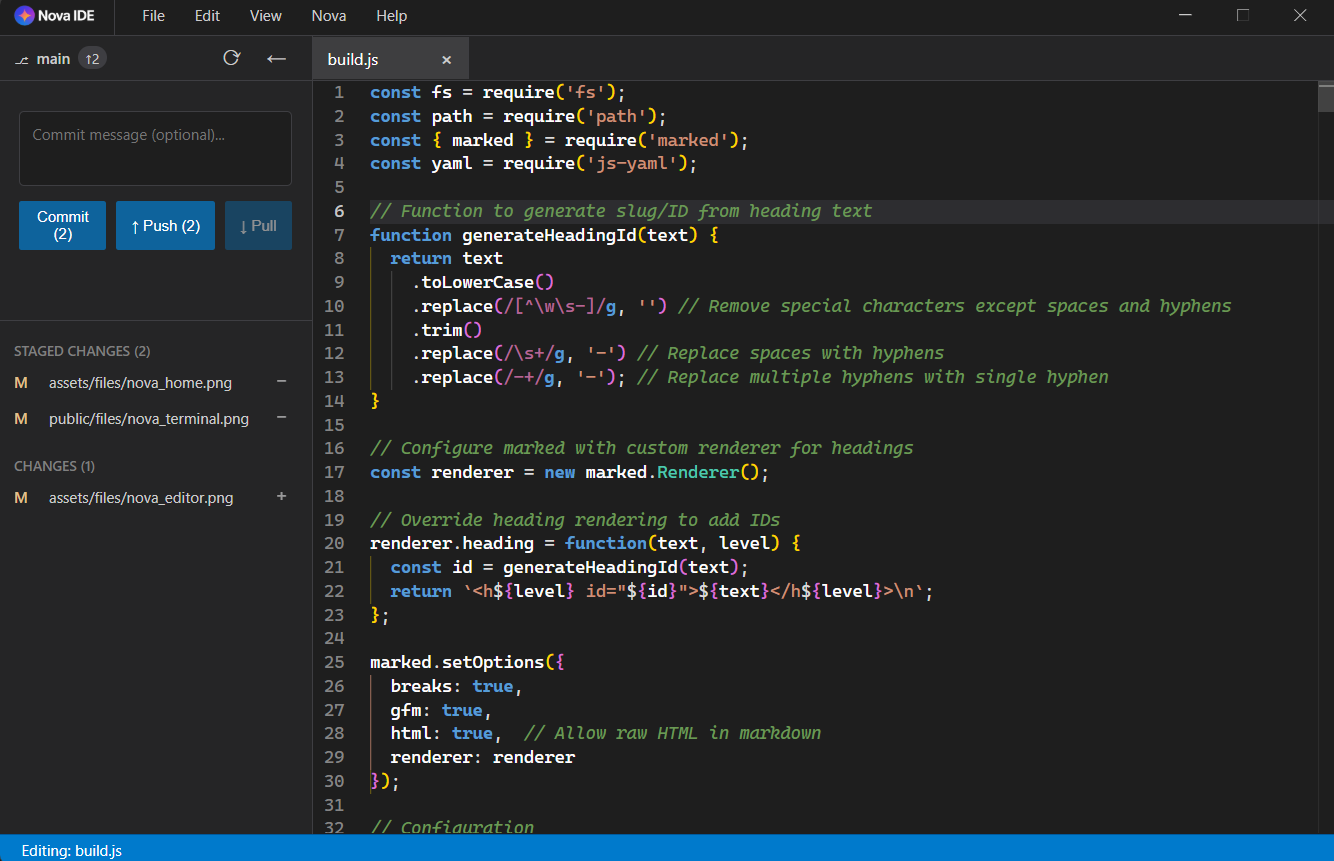Collapse the CHANGES section header
This screenshot has width=1334, height=861.
click(x=55, y=465)
